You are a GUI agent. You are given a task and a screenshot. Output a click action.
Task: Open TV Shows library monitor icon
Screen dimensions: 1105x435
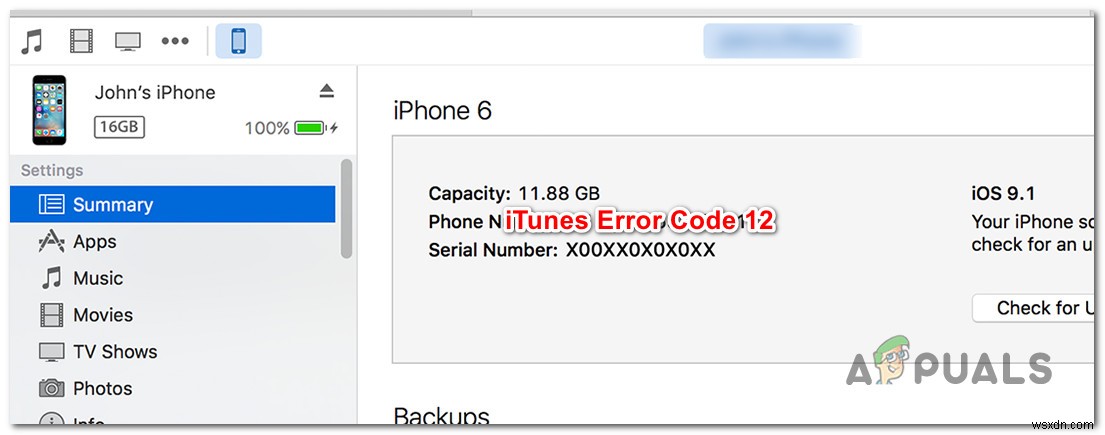pos(128,41)
